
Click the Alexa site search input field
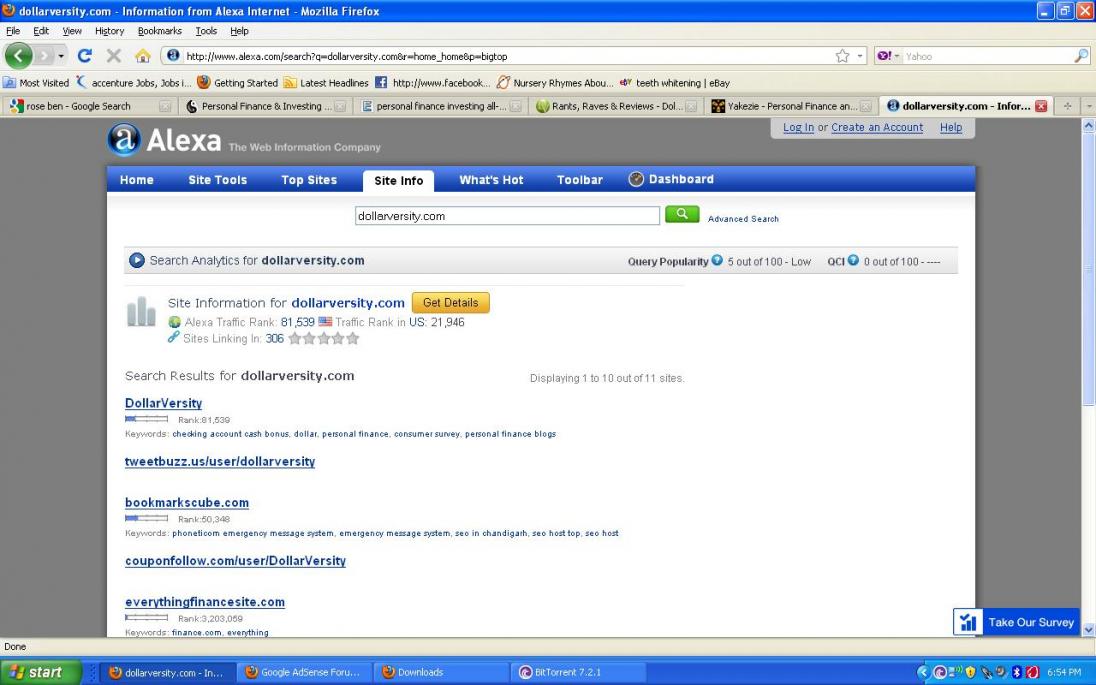pos(507,216)
